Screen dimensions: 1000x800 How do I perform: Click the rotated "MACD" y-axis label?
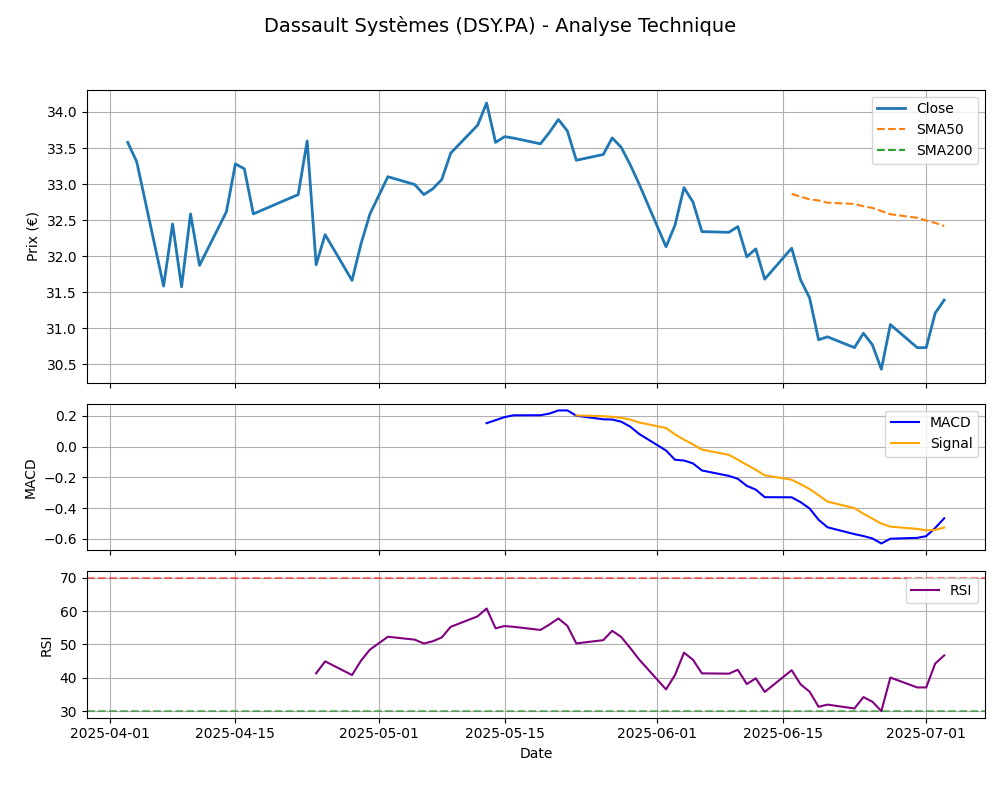coord(30,479)
